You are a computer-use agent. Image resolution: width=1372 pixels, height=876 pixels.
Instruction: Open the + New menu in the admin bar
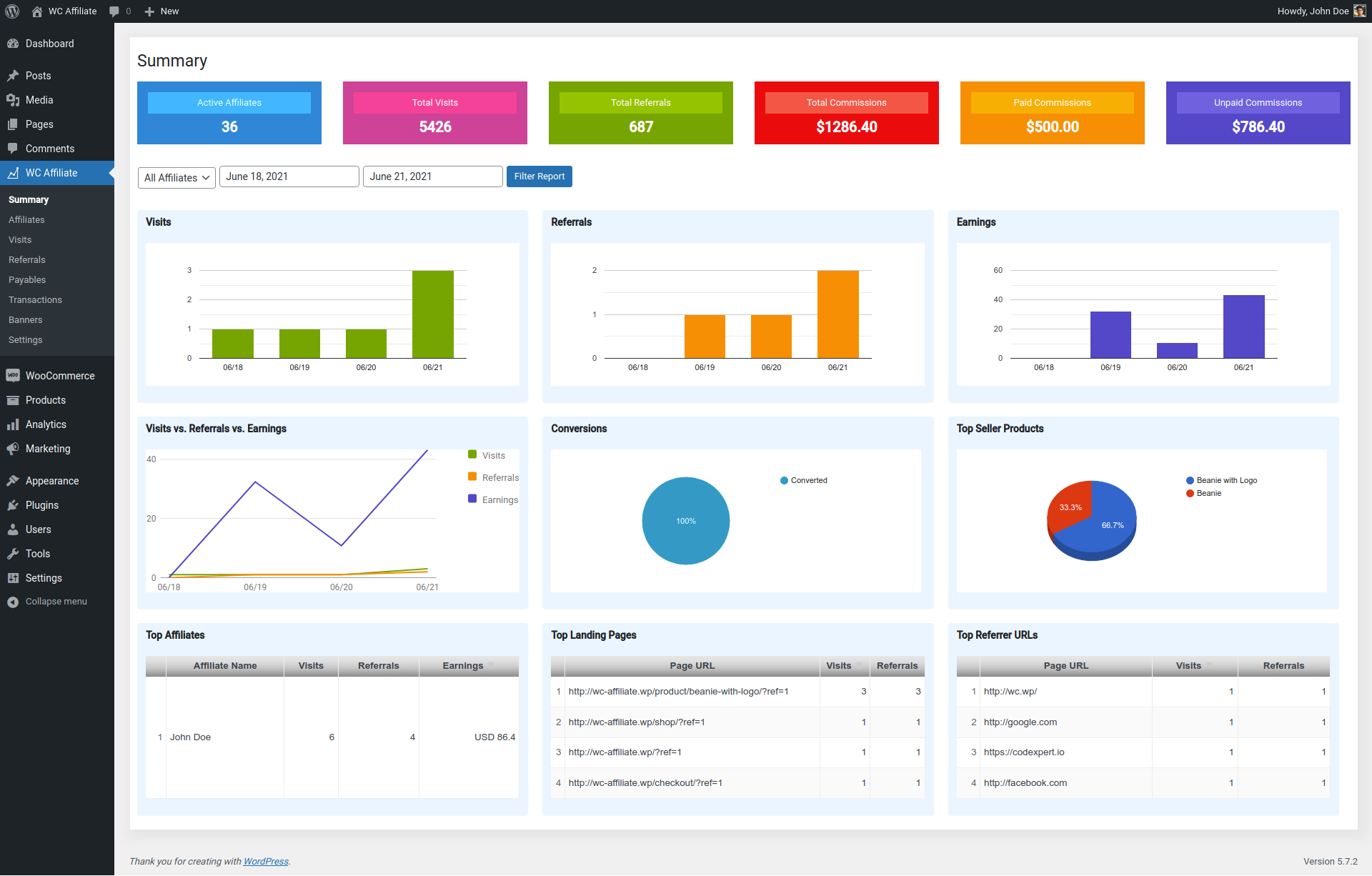[x=161, y=11]
